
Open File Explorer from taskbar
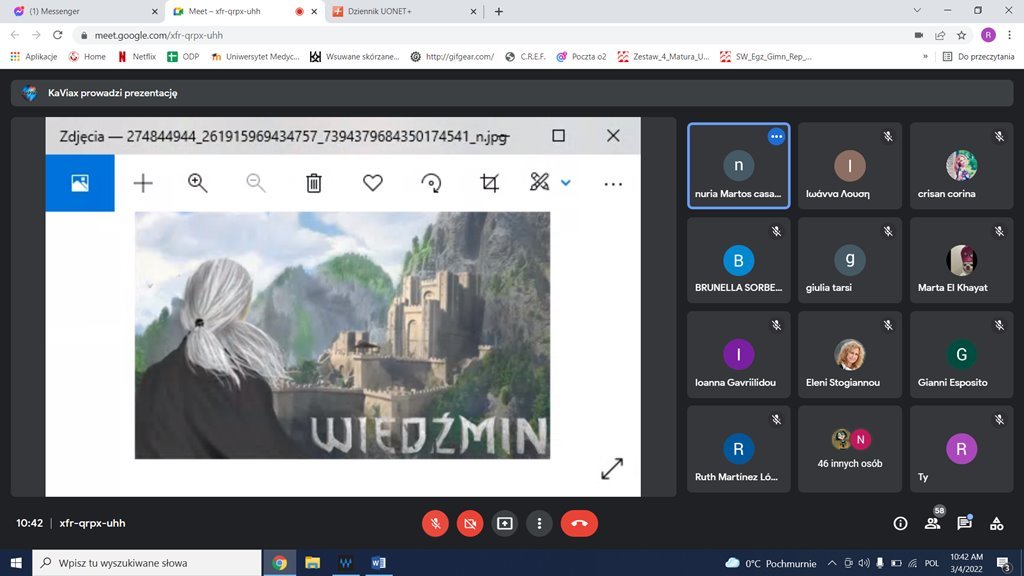(312, 562)
